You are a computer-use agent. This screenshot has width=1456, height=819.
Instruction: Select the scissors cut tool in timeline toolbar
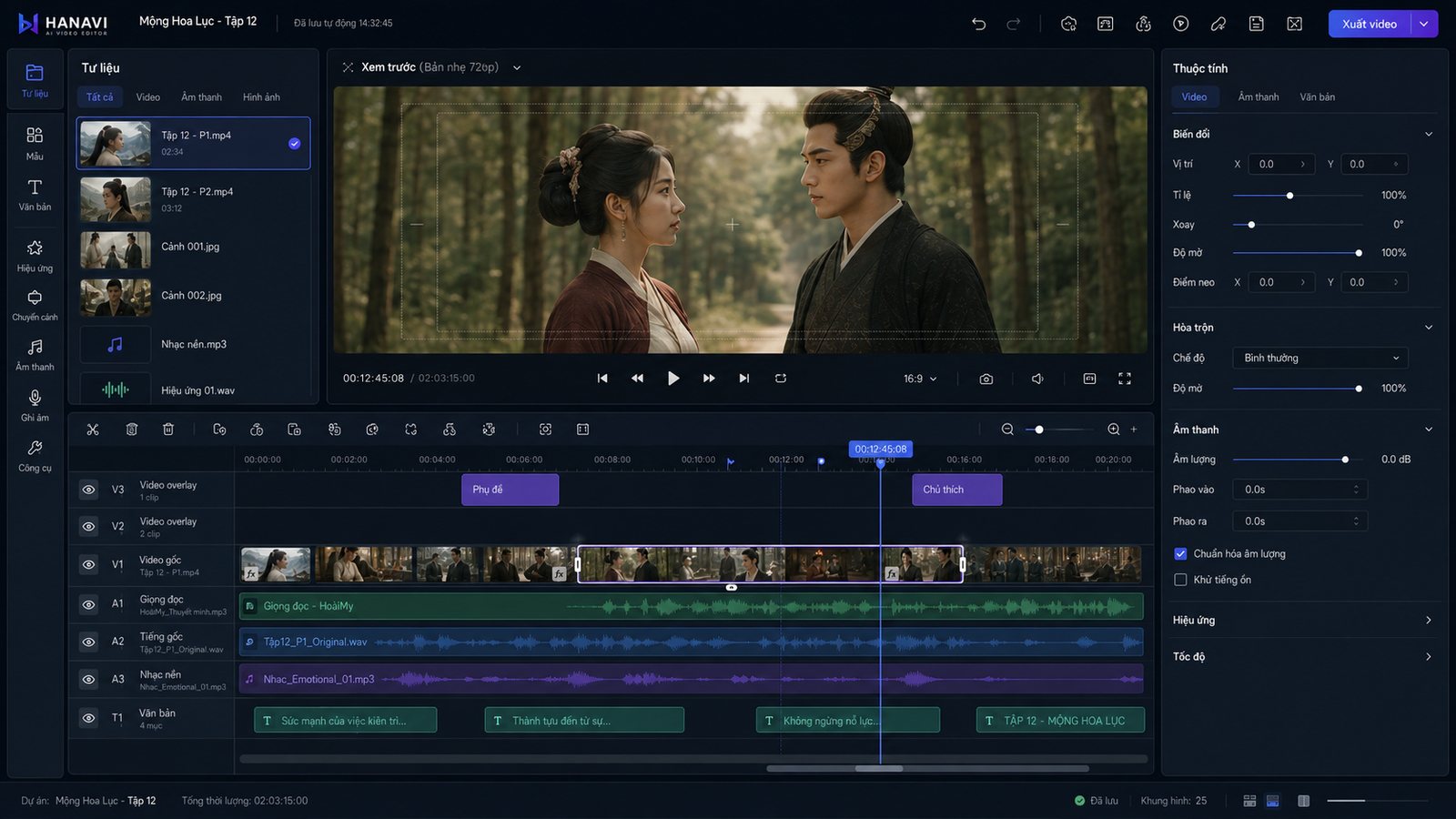pyautogui.click(x=93, y=430)
